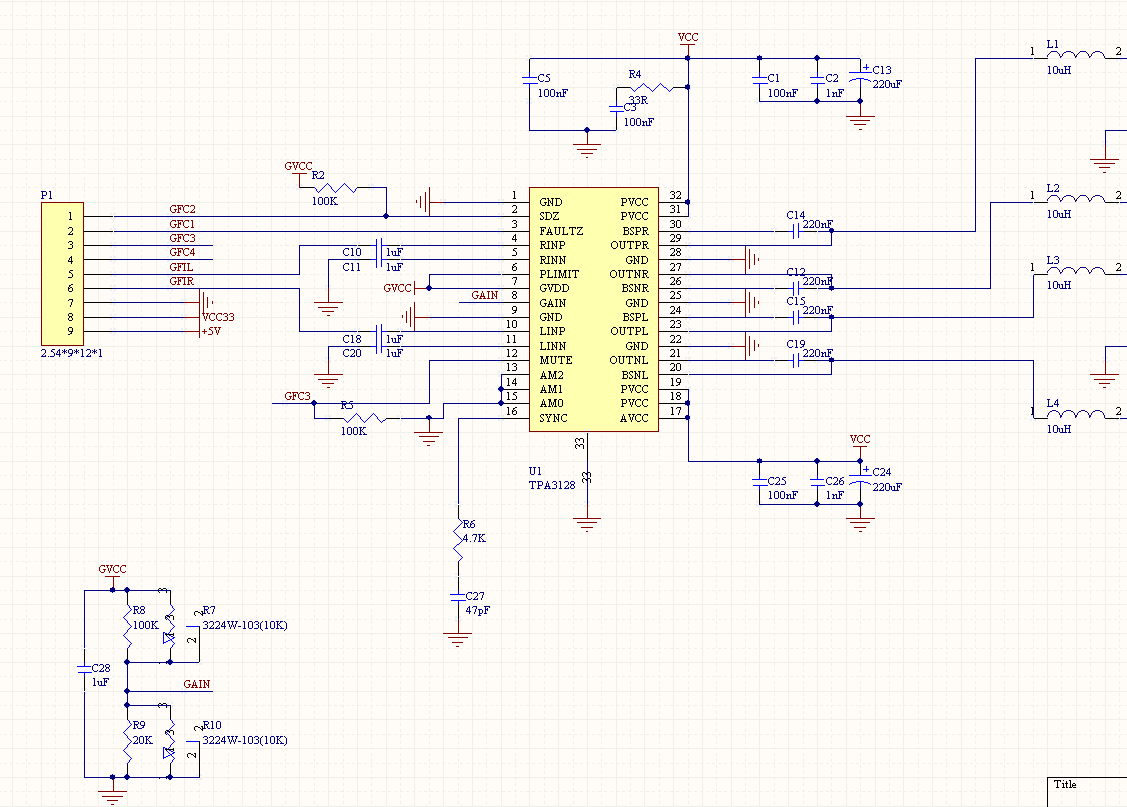Select the P1 nine-pin connector symbol
The image size is (1127, 807).
63,274
